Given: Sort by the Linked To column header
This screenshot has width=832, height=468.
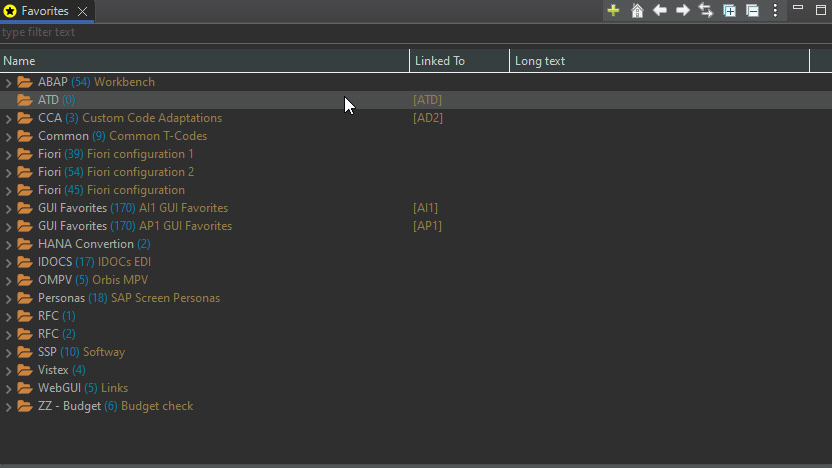Looking at the screenshot, I should tap(460, 61).
